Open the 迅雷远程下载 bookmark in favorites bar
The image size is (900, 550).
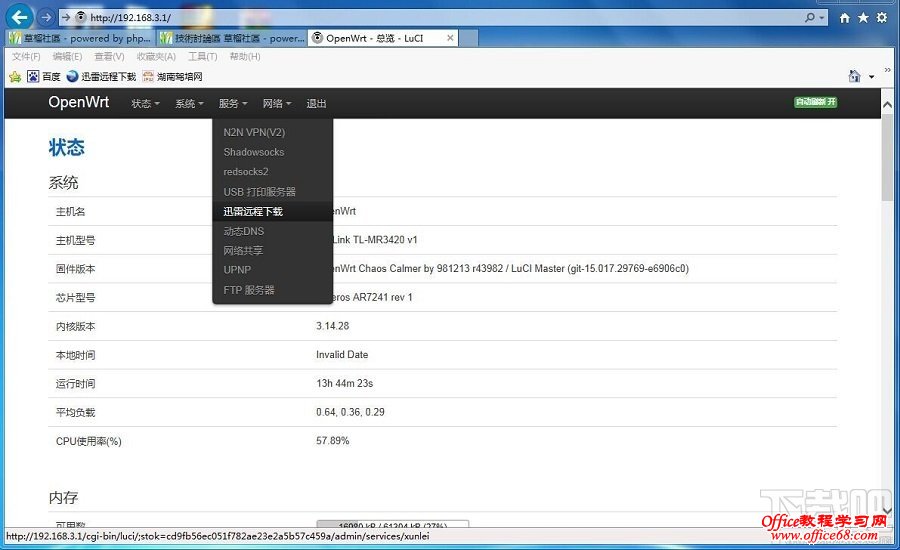(102, 76)
